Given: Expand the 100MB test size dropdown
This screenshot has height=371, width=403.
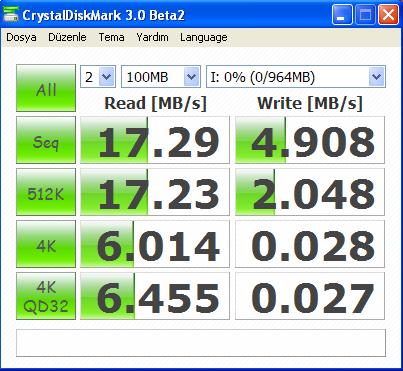Looking at the screenshot, I should tap(161, 77).
